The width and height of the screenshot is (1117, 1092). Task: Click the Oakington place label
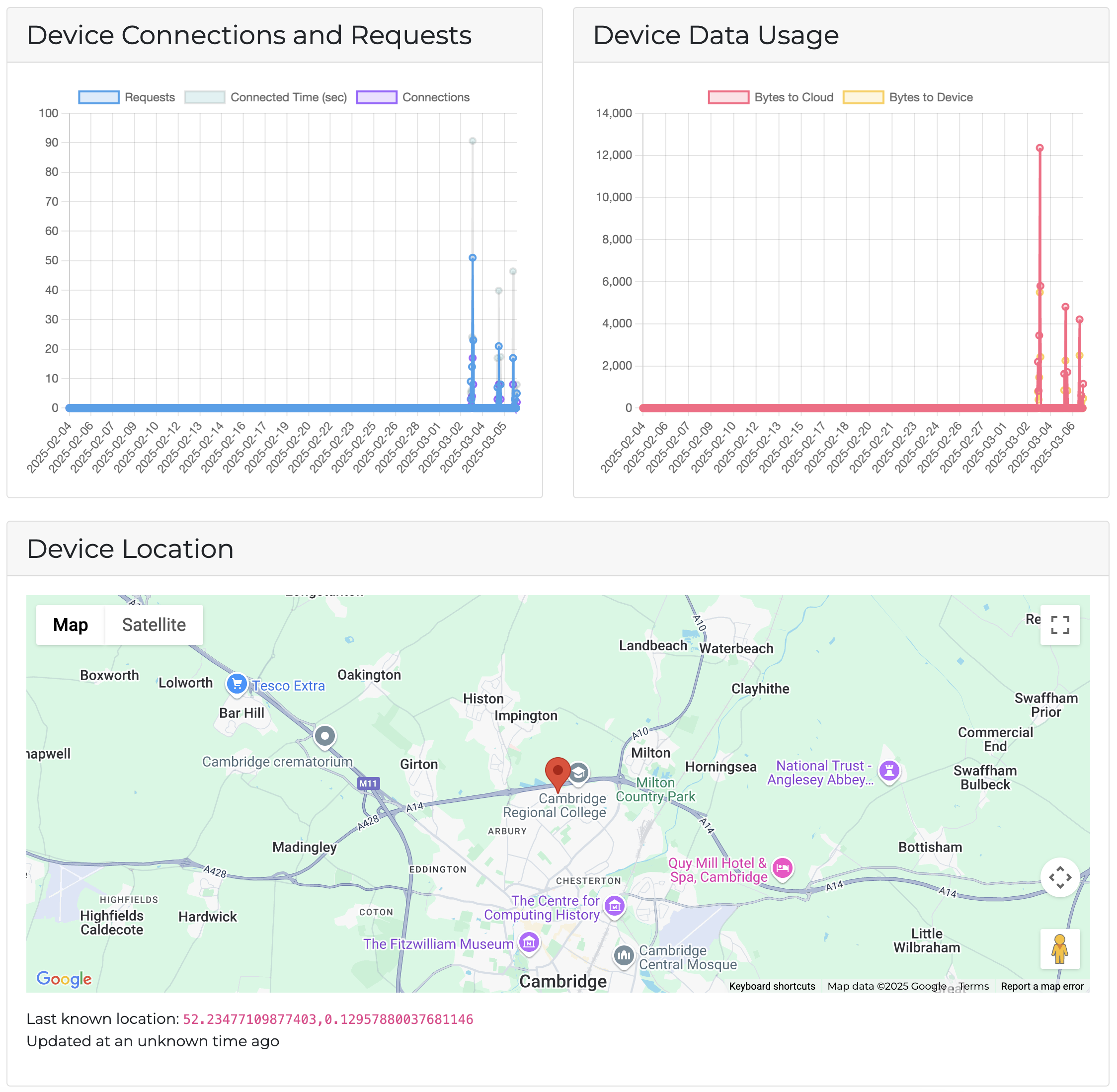pos(369,675)
